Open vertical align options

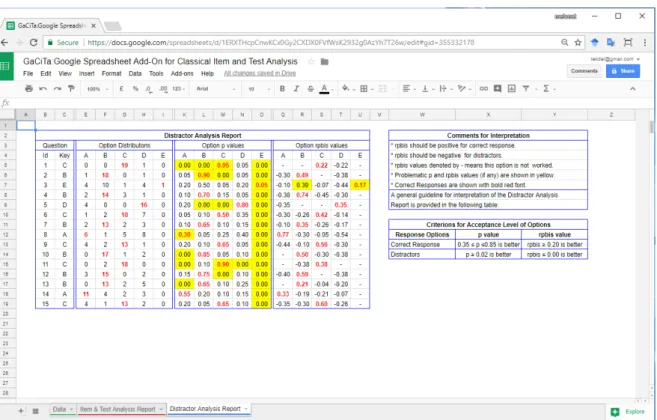pos(425,88)
